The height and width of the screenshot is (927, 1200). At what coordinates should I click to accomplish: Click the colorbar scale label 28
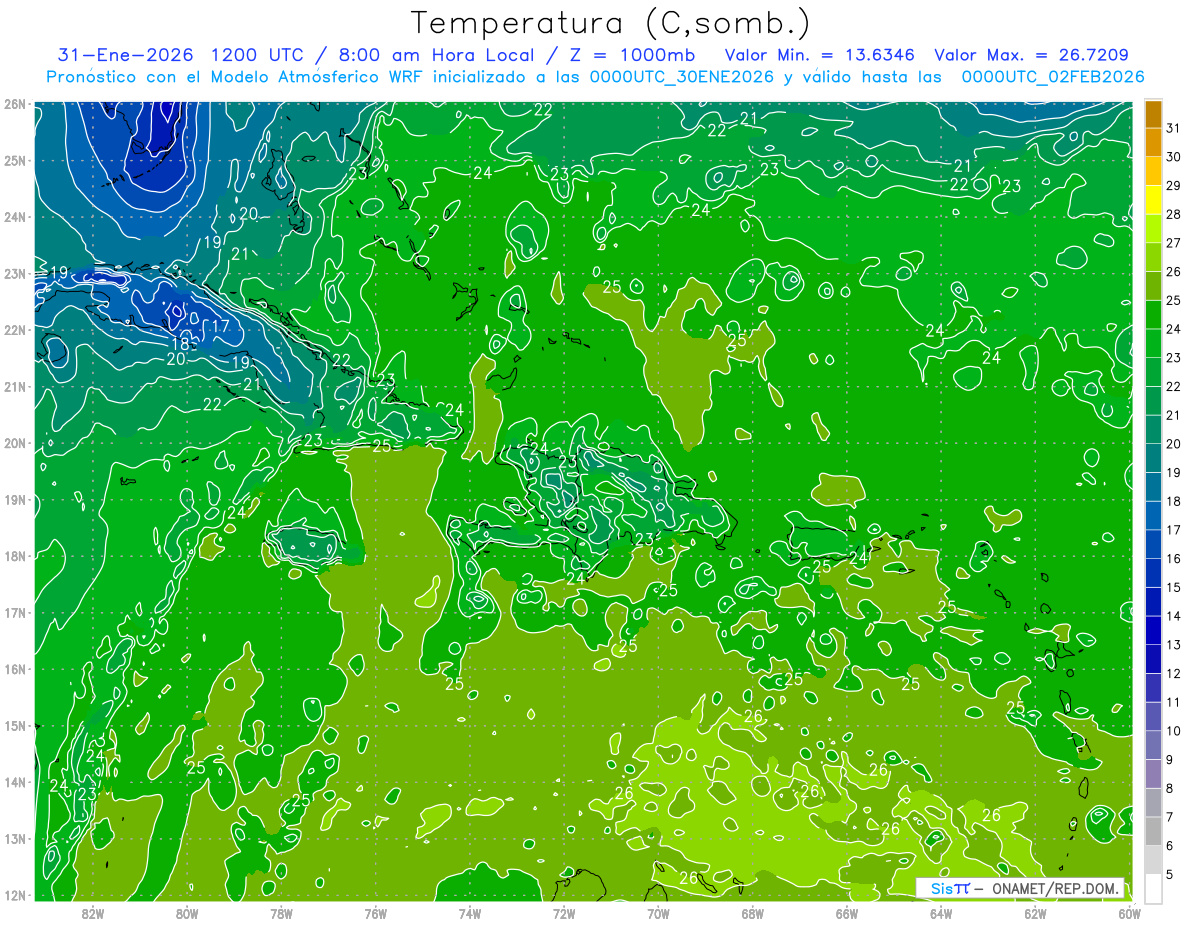pyautogui.click(x=1173, y=214)
